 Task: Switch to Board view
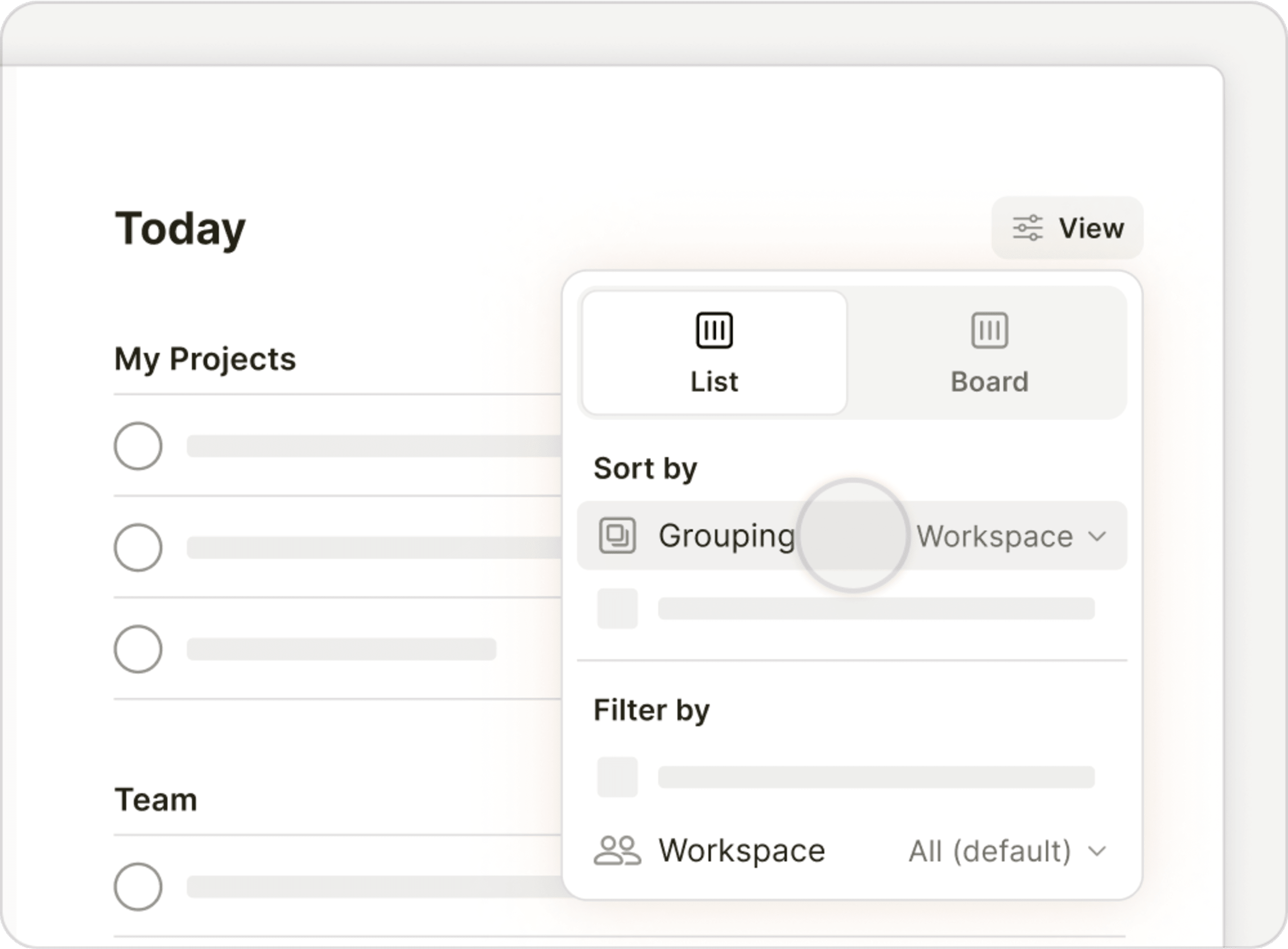(x=988, y=351)
